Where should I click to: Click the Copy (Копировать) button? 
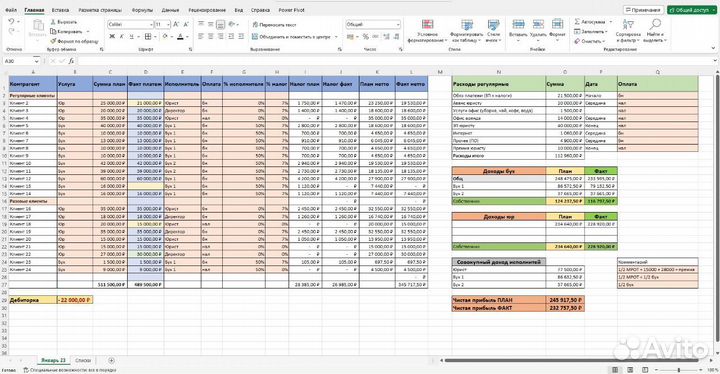coord(67,32)
